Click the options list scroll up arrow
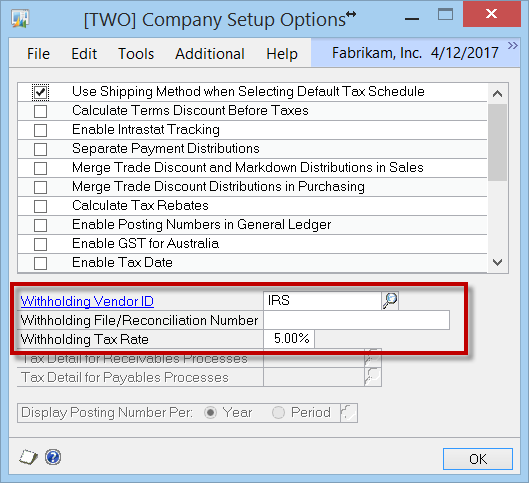 click(x=498, y=93)
